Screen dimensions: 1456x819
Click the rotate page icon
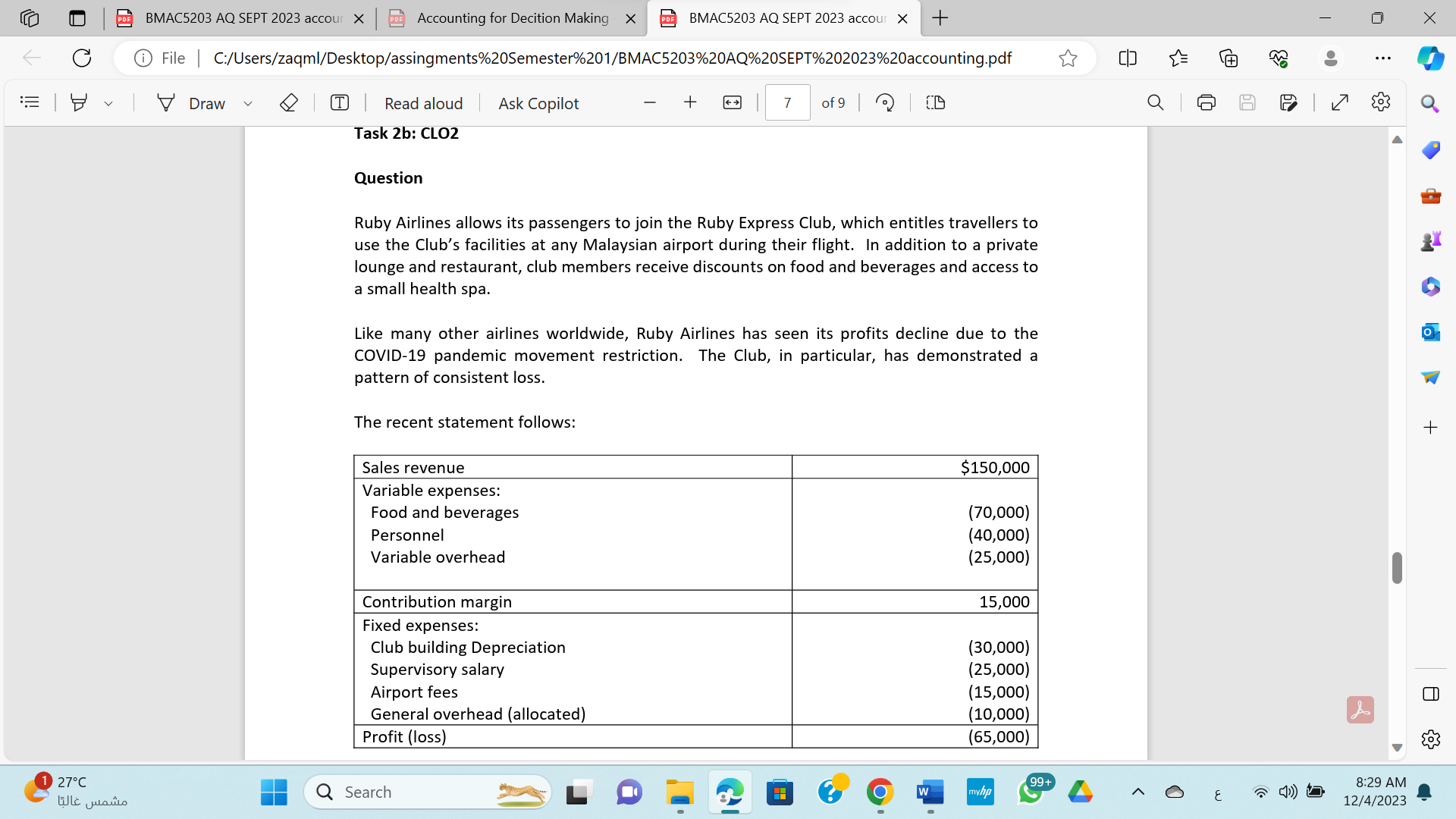tap(885, 102)
